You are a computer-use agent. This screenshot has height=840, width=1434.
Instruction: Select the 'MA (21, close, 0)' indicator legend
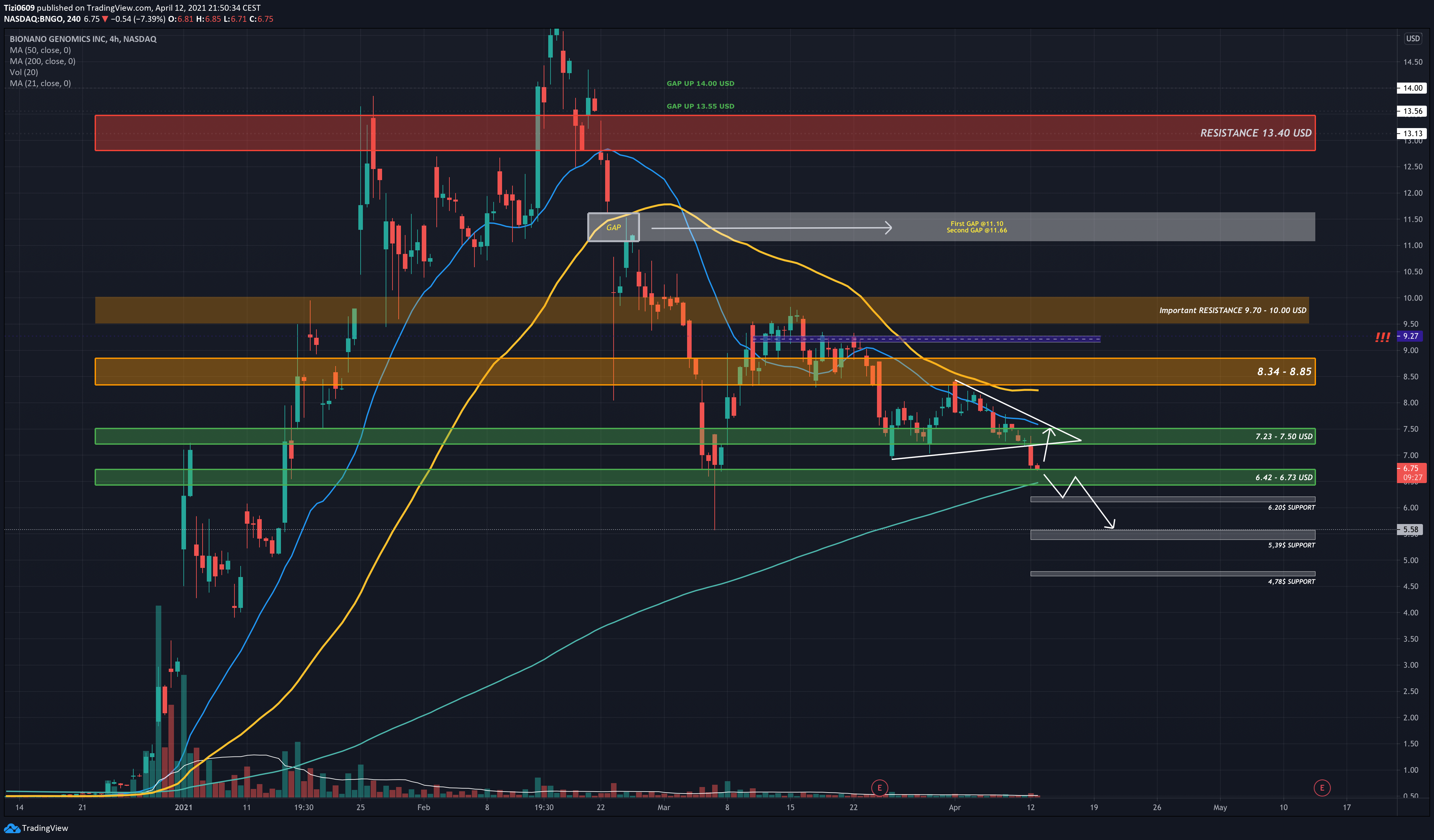coord(40,83)
